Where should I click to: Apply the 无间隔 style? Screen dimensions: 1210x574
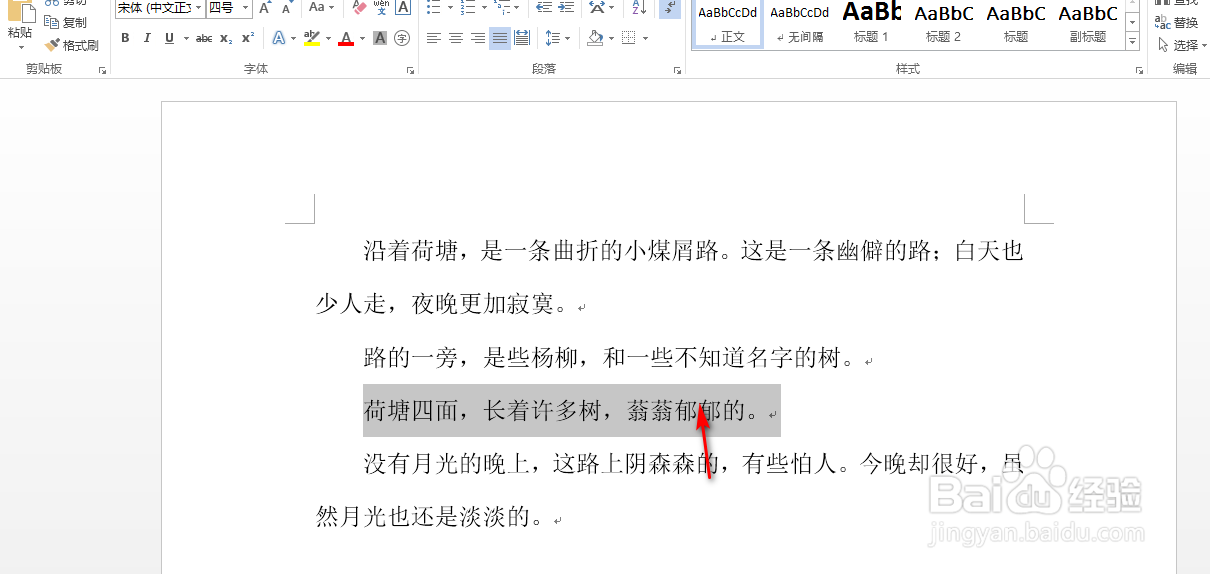coord(800,24)
